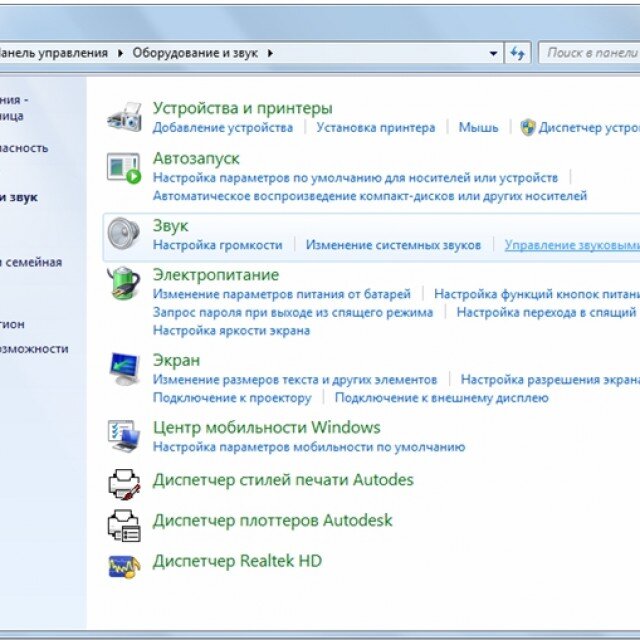Click the Windows Mobility Center icon
This screenshot has height=640, width=640.
coord(124,436)
